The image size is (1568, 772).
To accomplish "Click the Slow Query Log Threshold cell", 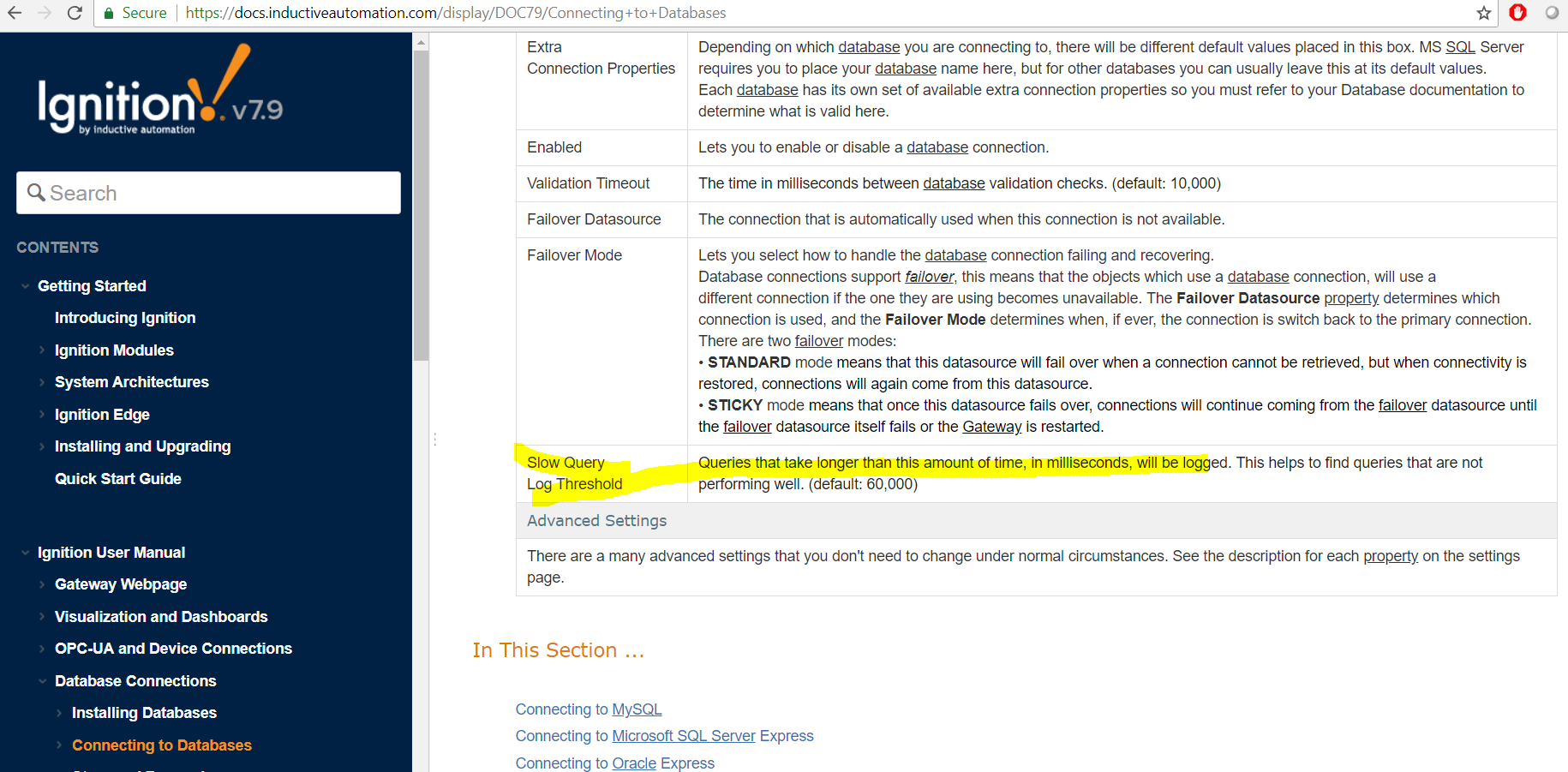I will coord(601,474).
